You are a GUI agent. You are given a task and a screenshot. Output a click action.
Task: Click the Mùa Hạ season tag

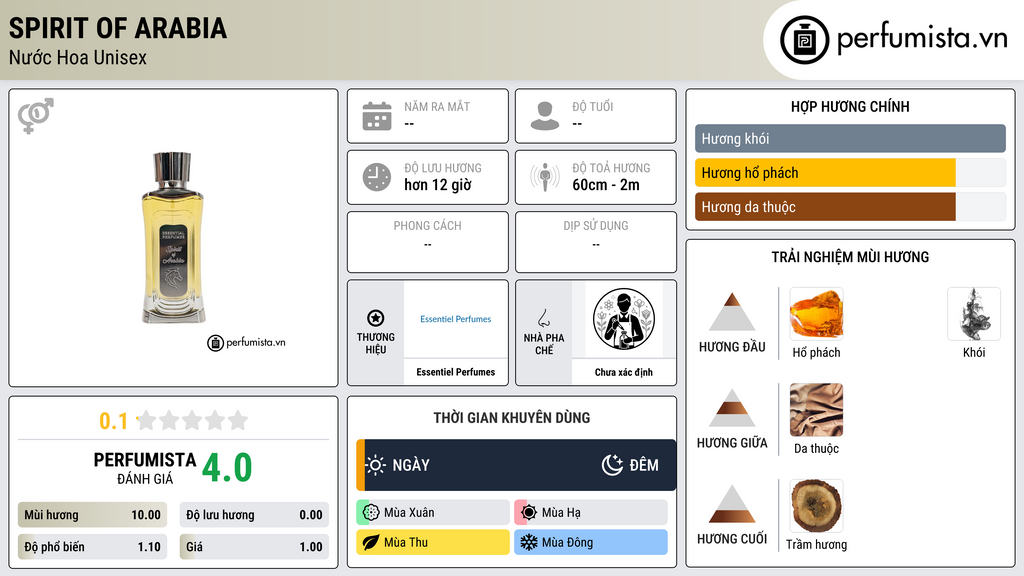(591, 512)
